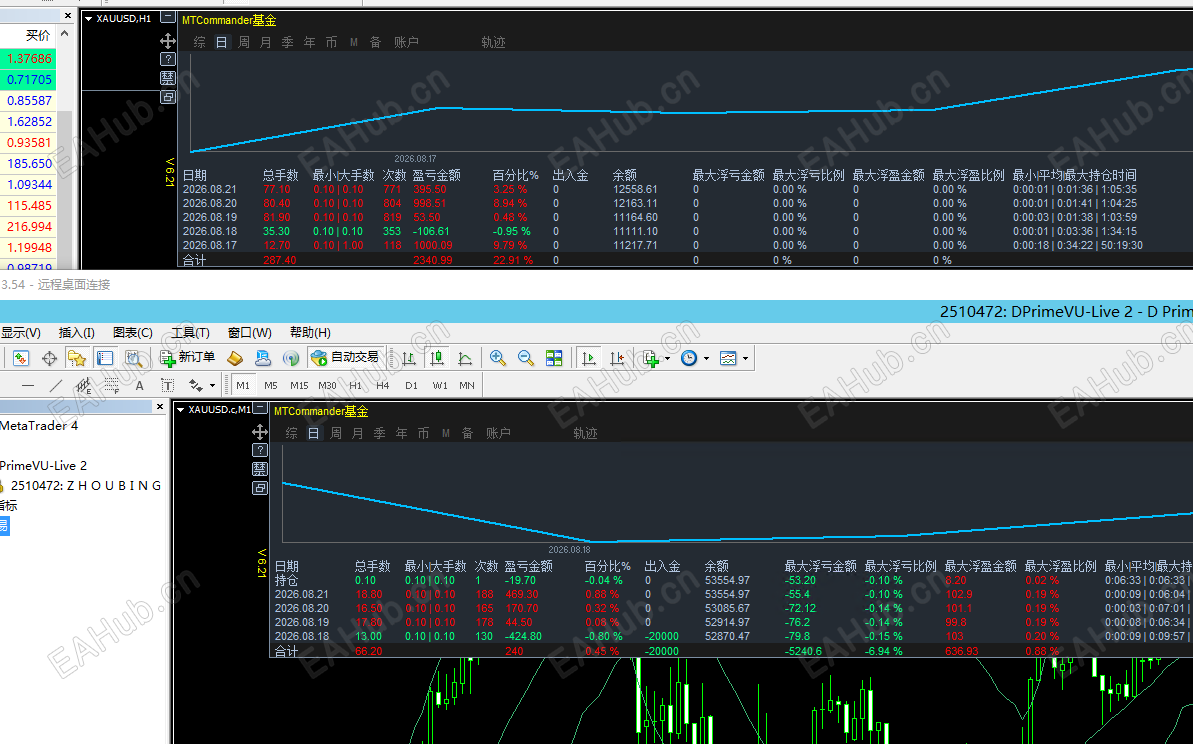This screenshot has width=1193, height=744.
Task: Click the MTCommander基金 title link in the XAUUSD.c,M1 chart
Action: click(321, 411)
